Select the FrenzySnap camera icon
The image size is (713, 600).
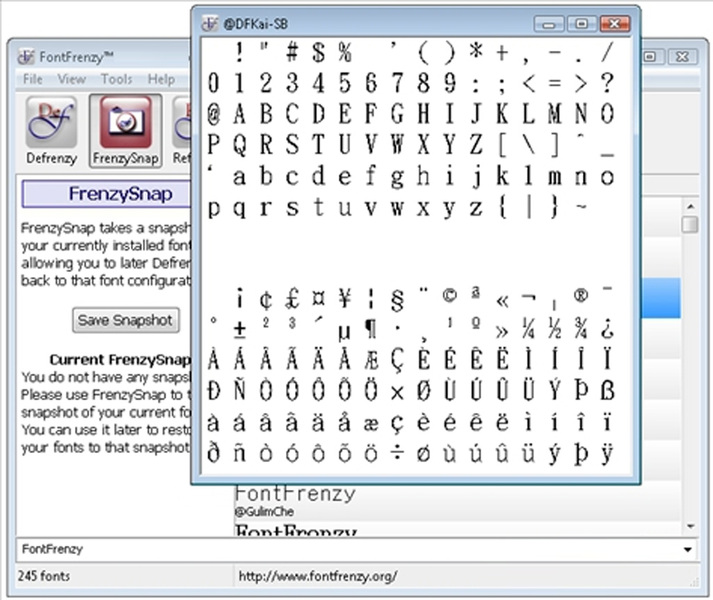point(126,131)
